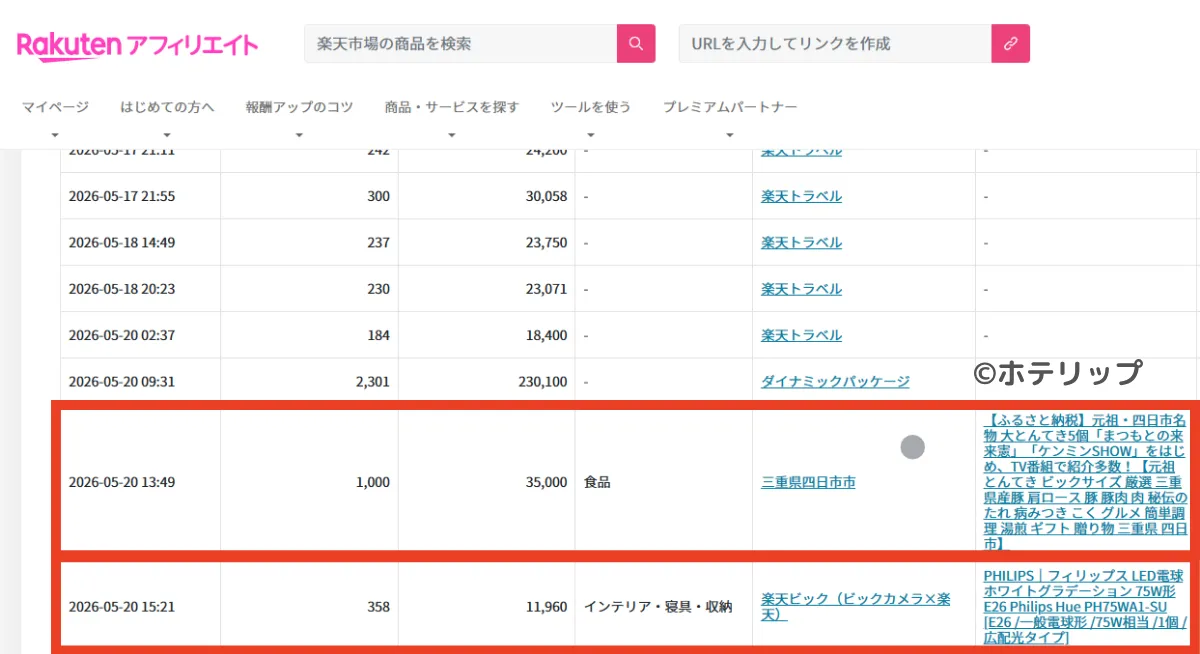Open the PHILIPS LED電球 product link

coord(1085,606)
